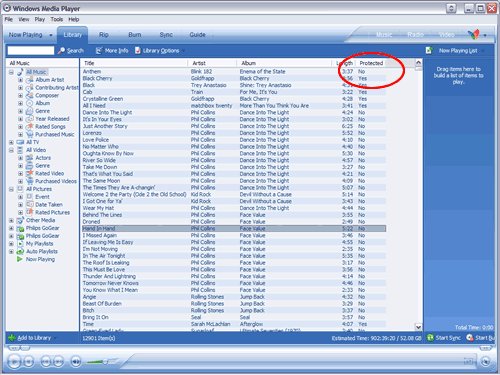Click the switch to skin mode button

(x=486, y=361)
